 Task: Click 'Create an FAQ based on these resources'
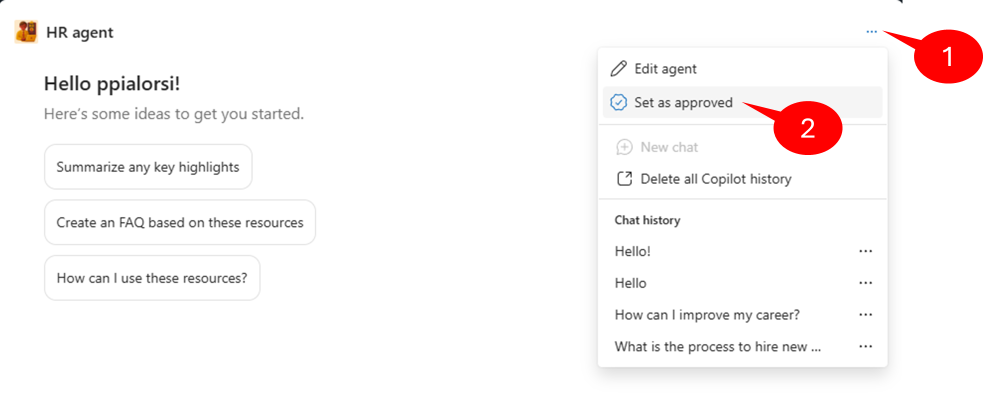180,222
